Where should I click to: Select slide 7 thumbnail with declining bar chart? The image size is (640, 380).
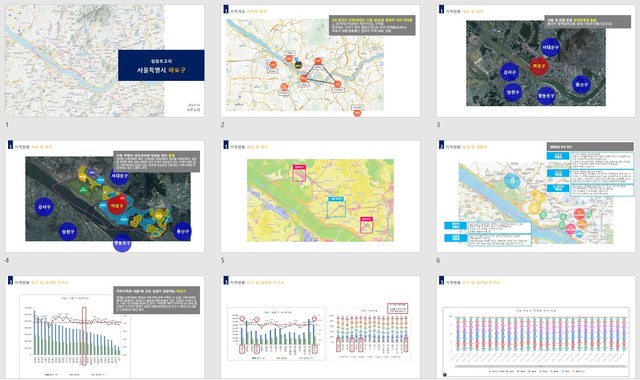pos(104,327)
